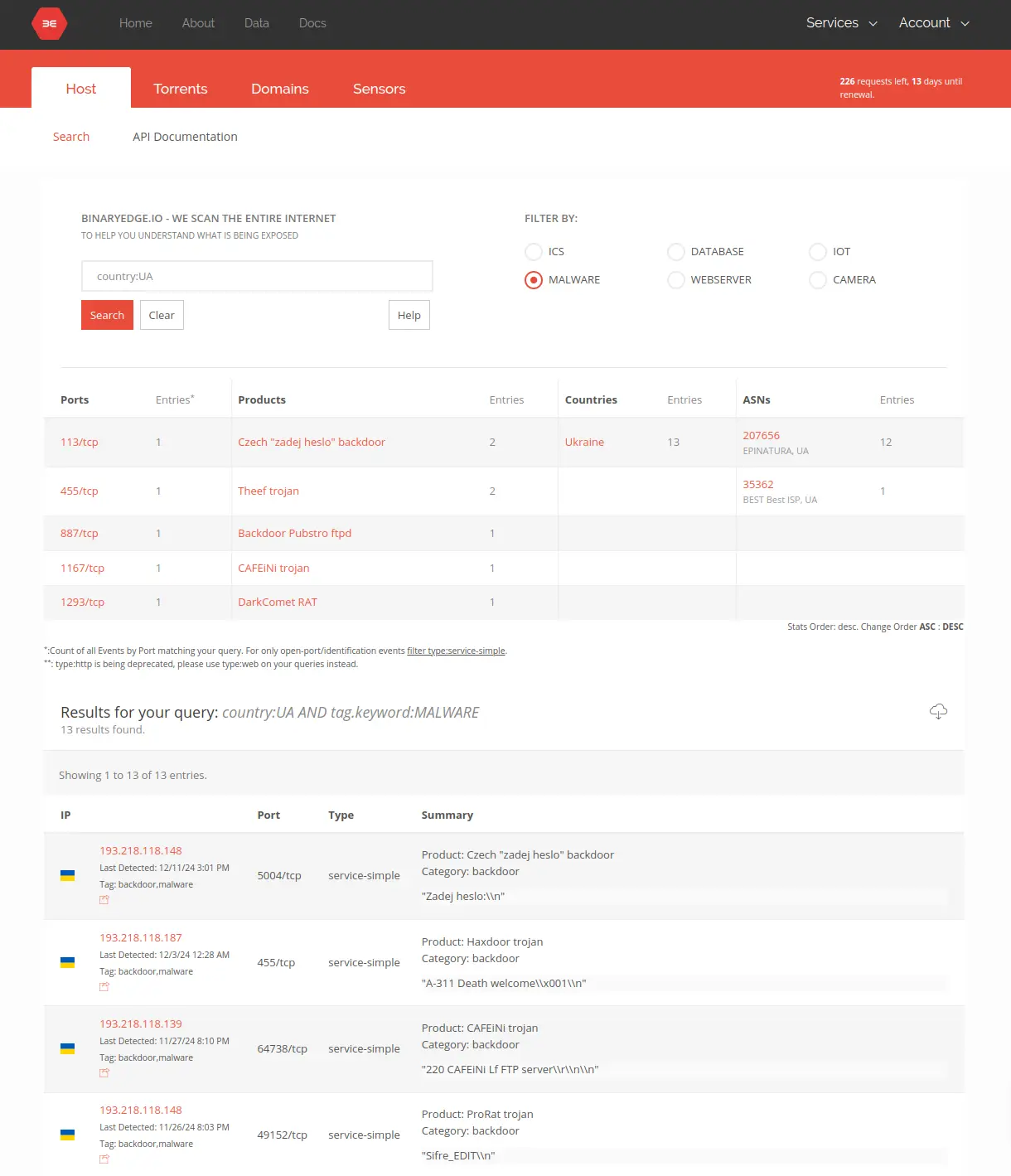Image resolution: width=1011 pixels, height=1176 pixels.
Task: Click Ukraine flag in the 64738/tcp row
Action: (x=68, y=1049)
